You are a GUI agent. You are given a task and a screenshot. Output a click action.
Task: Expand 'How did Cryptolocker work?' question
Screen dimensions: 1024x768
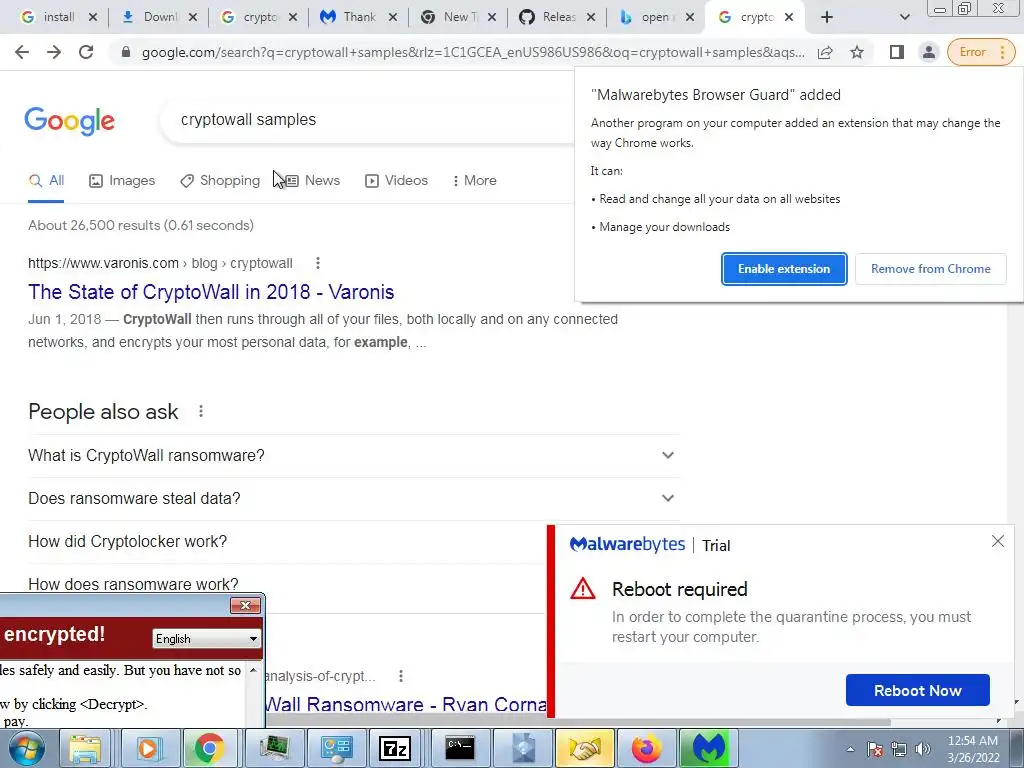[x=286, y=541]
